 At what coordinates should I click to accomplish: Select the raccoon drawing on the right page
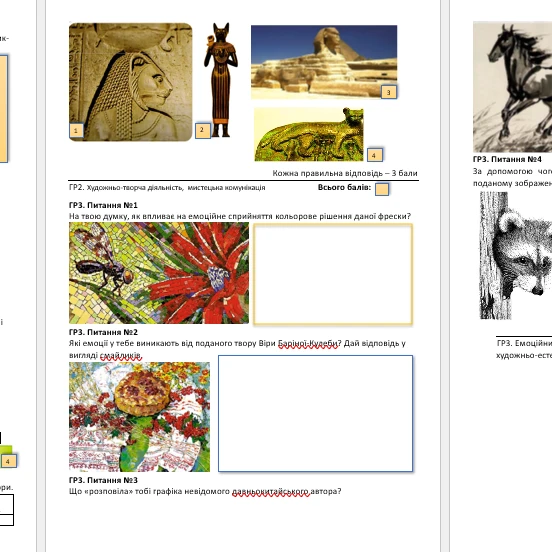click(516, 256)
